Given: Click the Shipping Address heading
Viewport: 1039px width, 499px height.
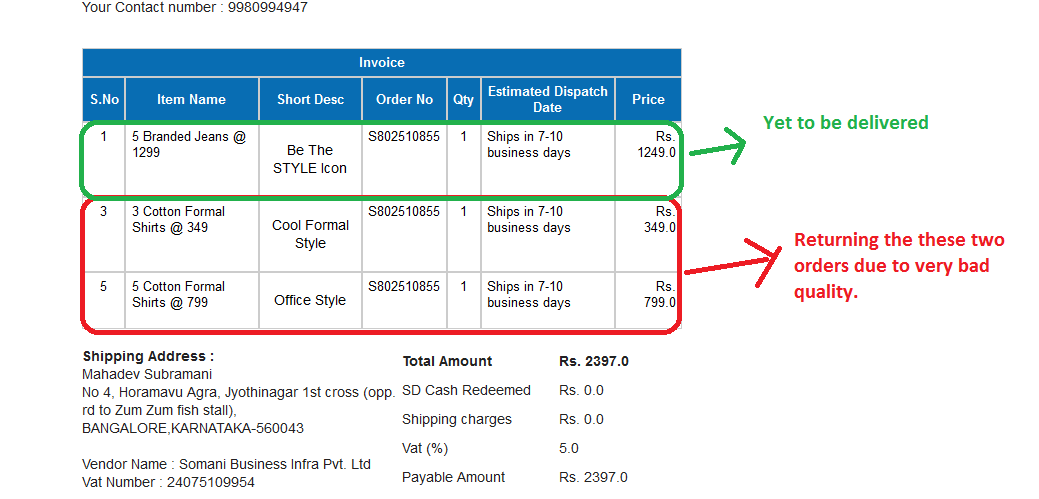Looking at the screenshot, I should click(x=148, y=356).
